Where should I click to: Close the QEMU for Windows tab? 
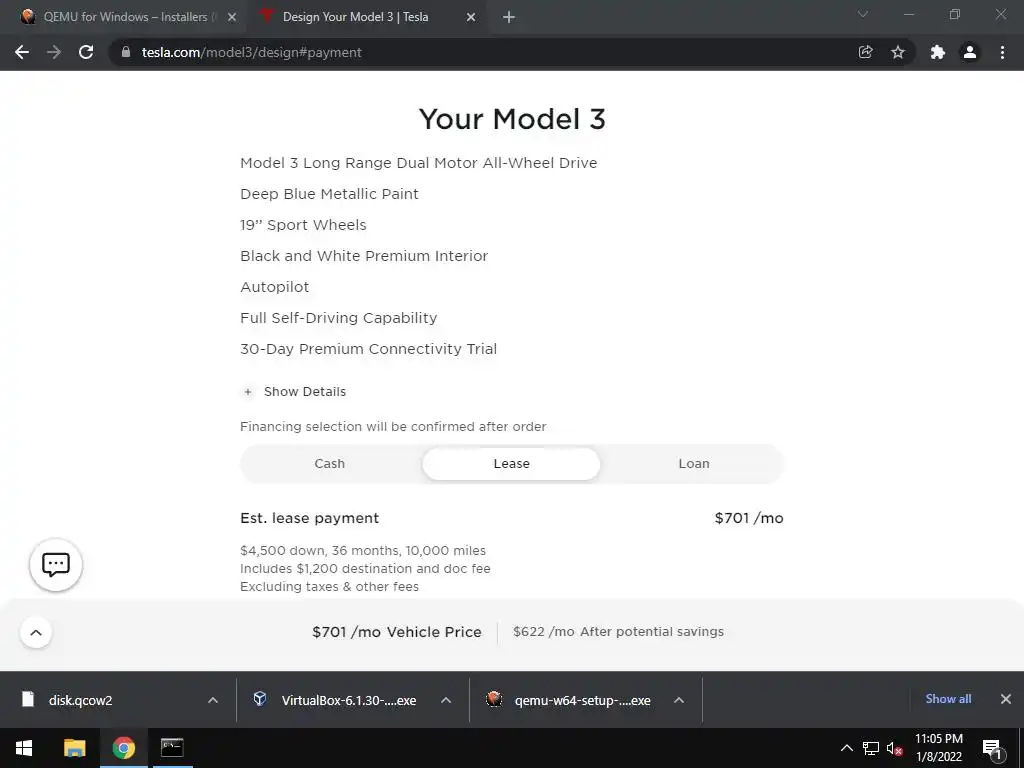tap(232, 17)
